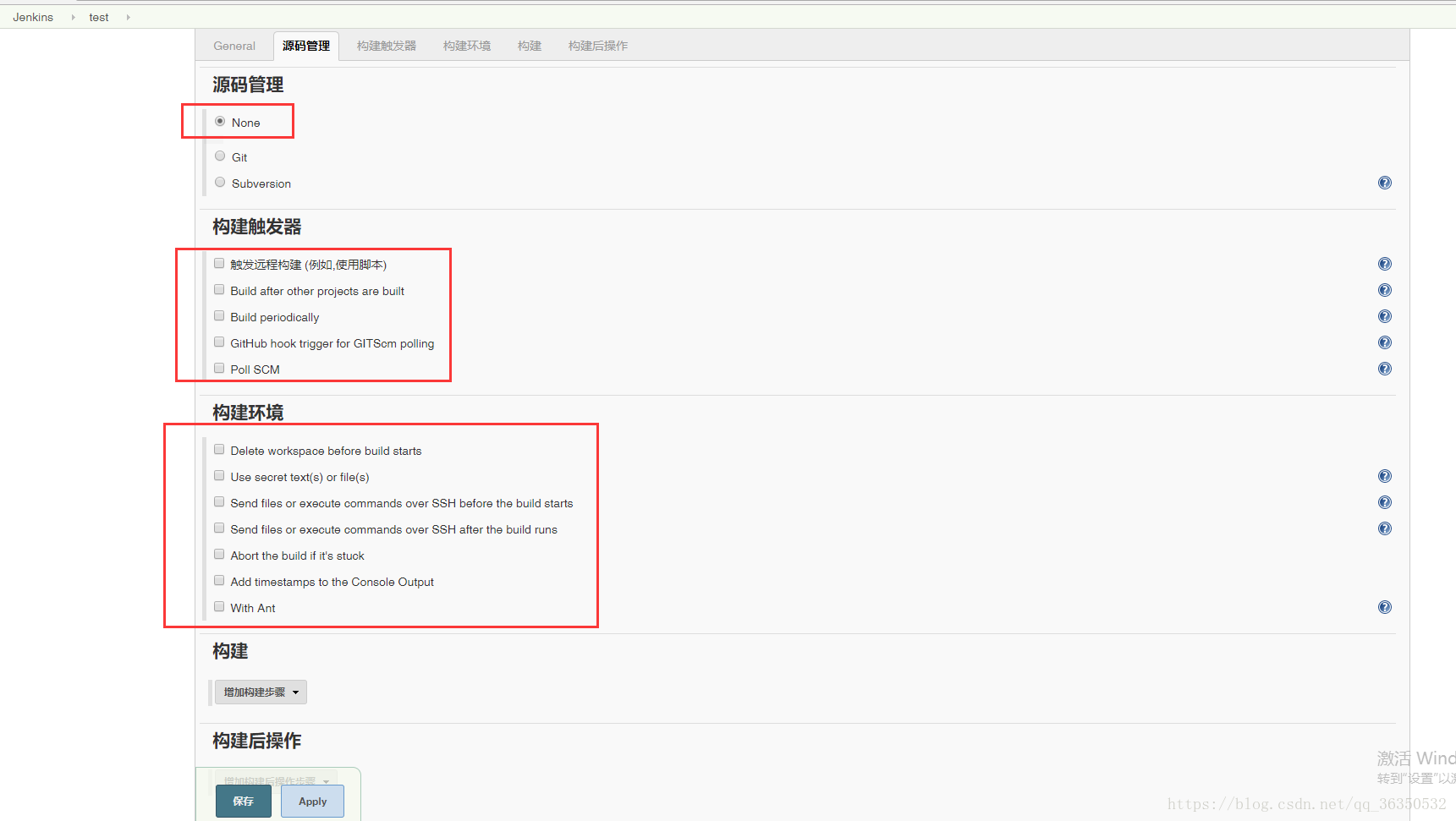Open the 构建后操作 tab

pyautogui.click(x=598, y=47)
